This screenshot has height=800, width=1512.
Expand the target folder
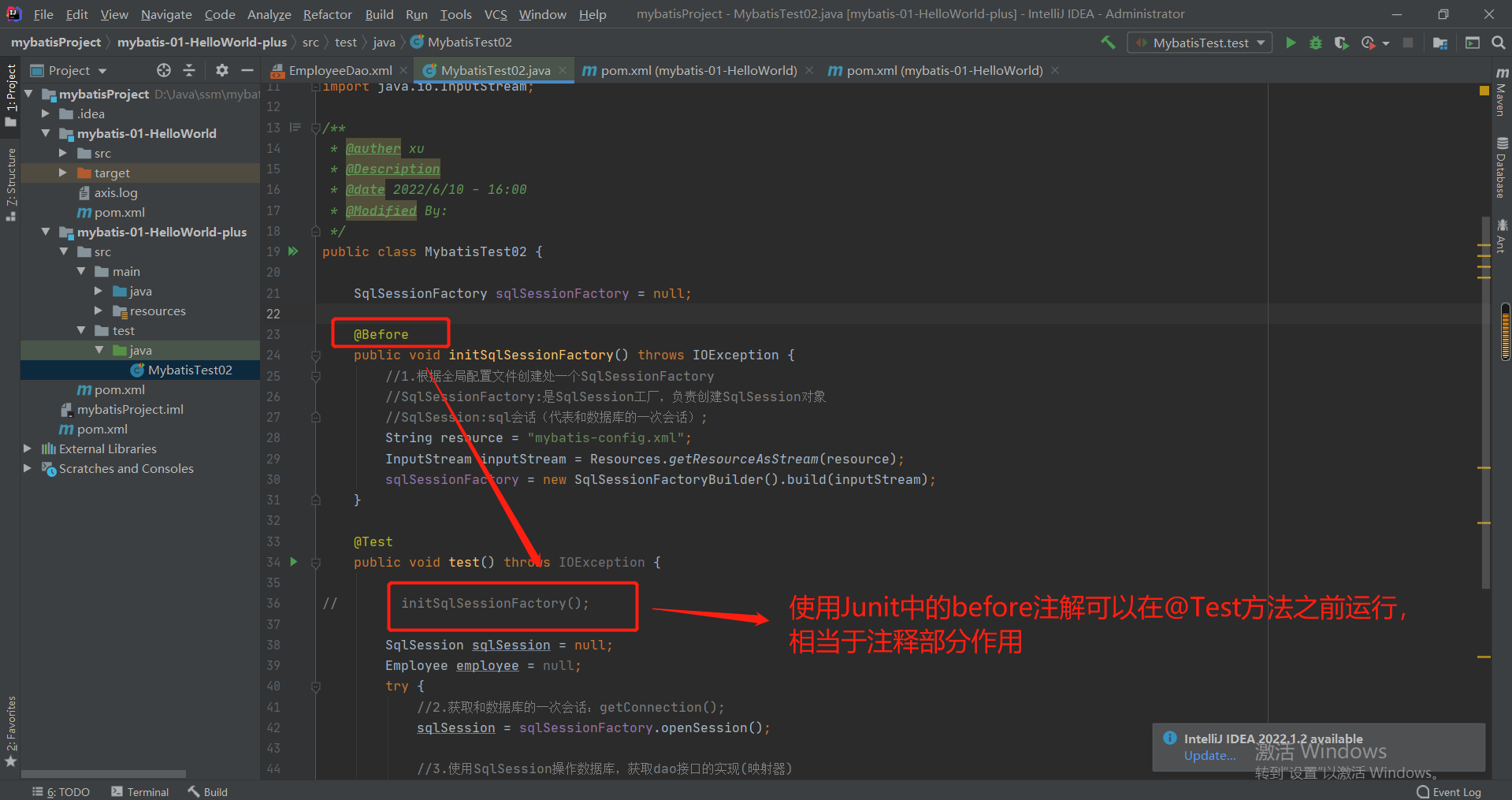point(63,173)
